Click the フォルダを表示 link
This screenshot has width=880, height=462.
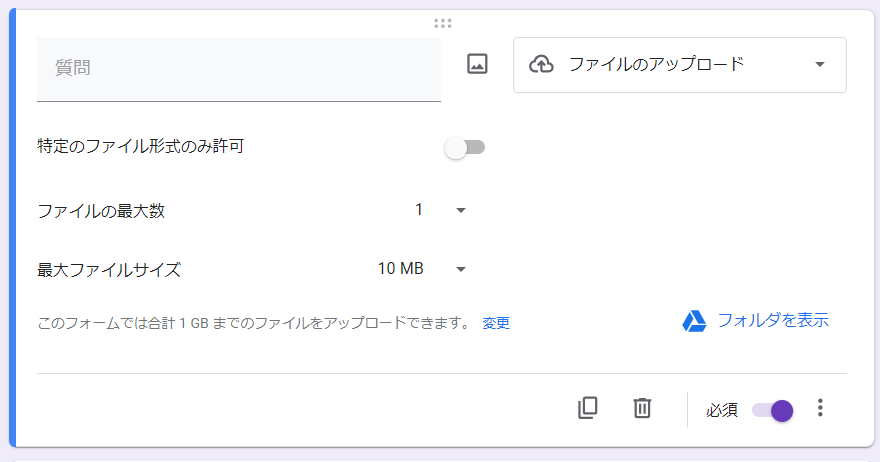tap(773, 321)
